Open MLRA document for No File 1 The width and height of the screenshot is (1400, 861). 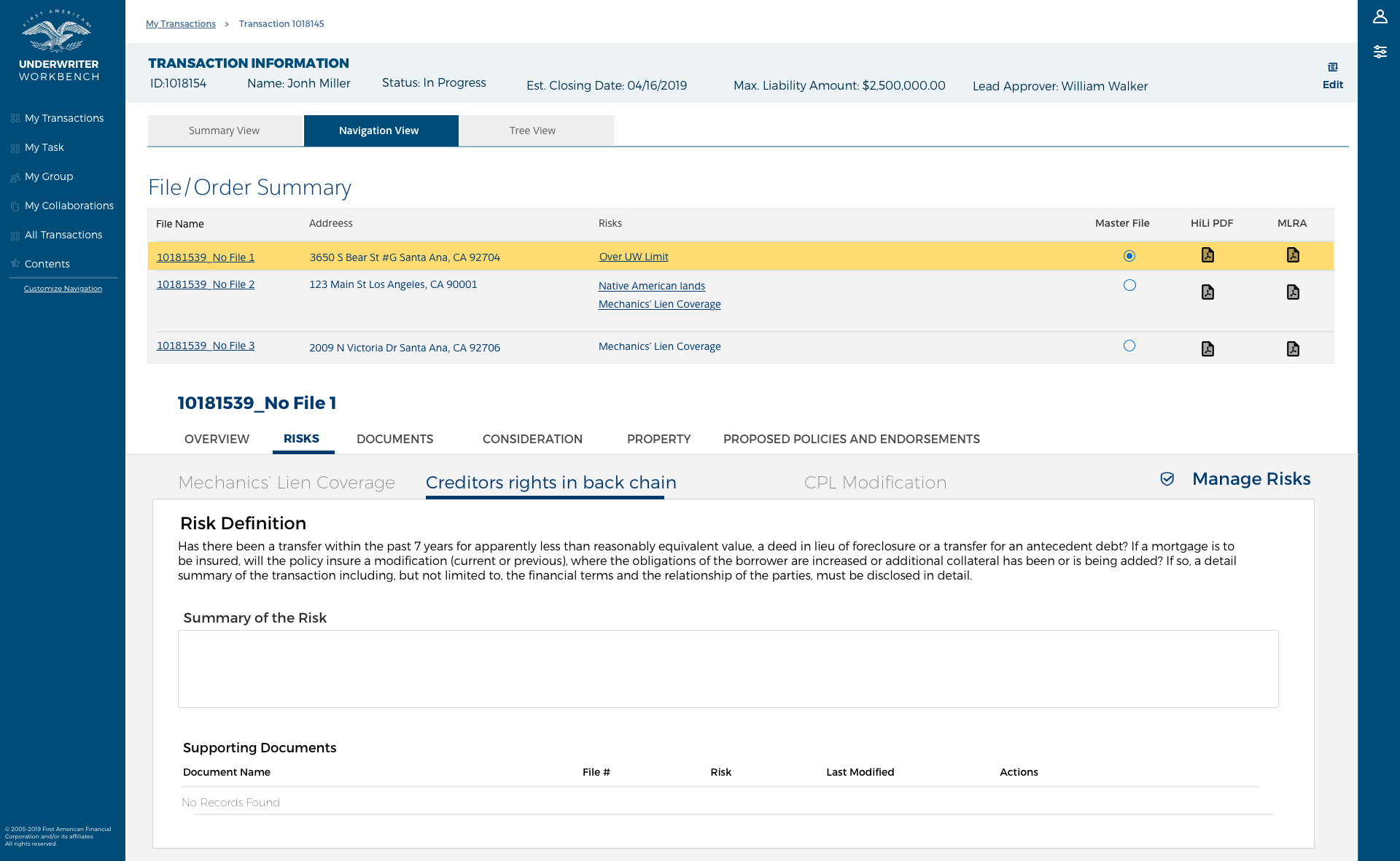1292,255
